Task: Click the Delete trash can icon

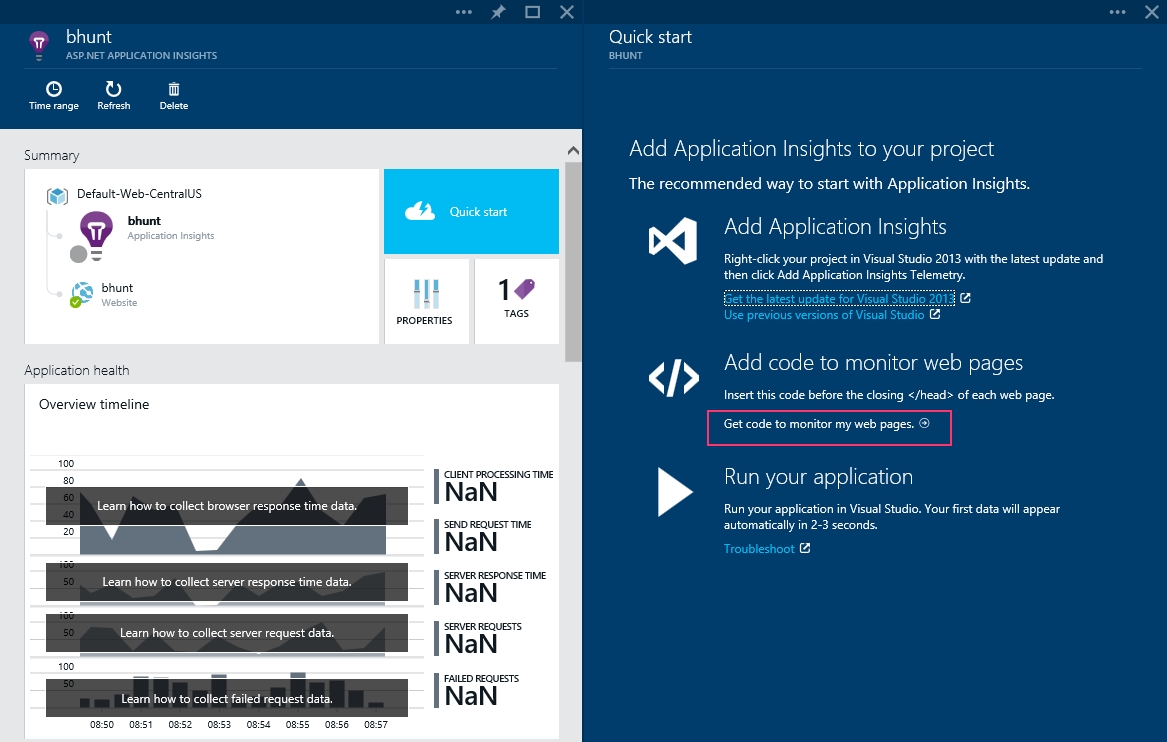Action: [x=174, y=89]
